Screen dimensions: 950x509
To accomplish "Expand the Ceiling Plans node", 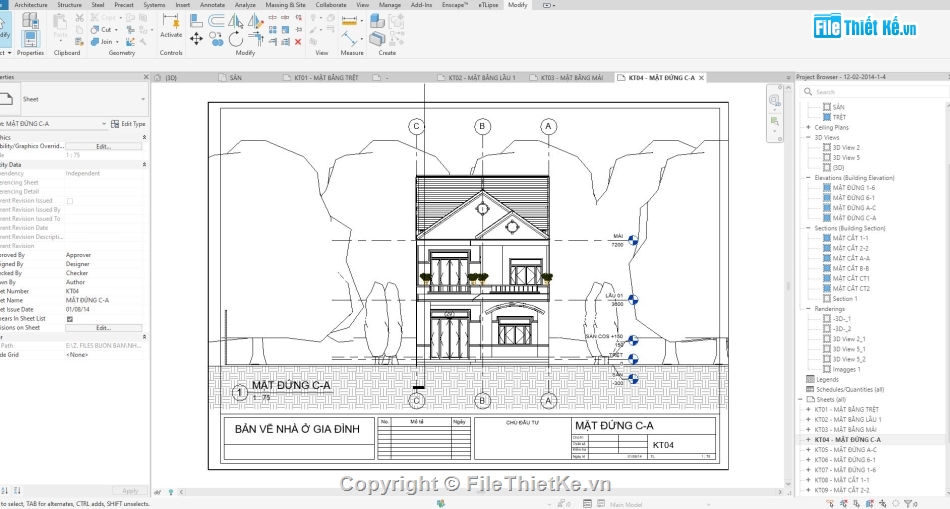I will pyautogui.click(x=808, y=127).
